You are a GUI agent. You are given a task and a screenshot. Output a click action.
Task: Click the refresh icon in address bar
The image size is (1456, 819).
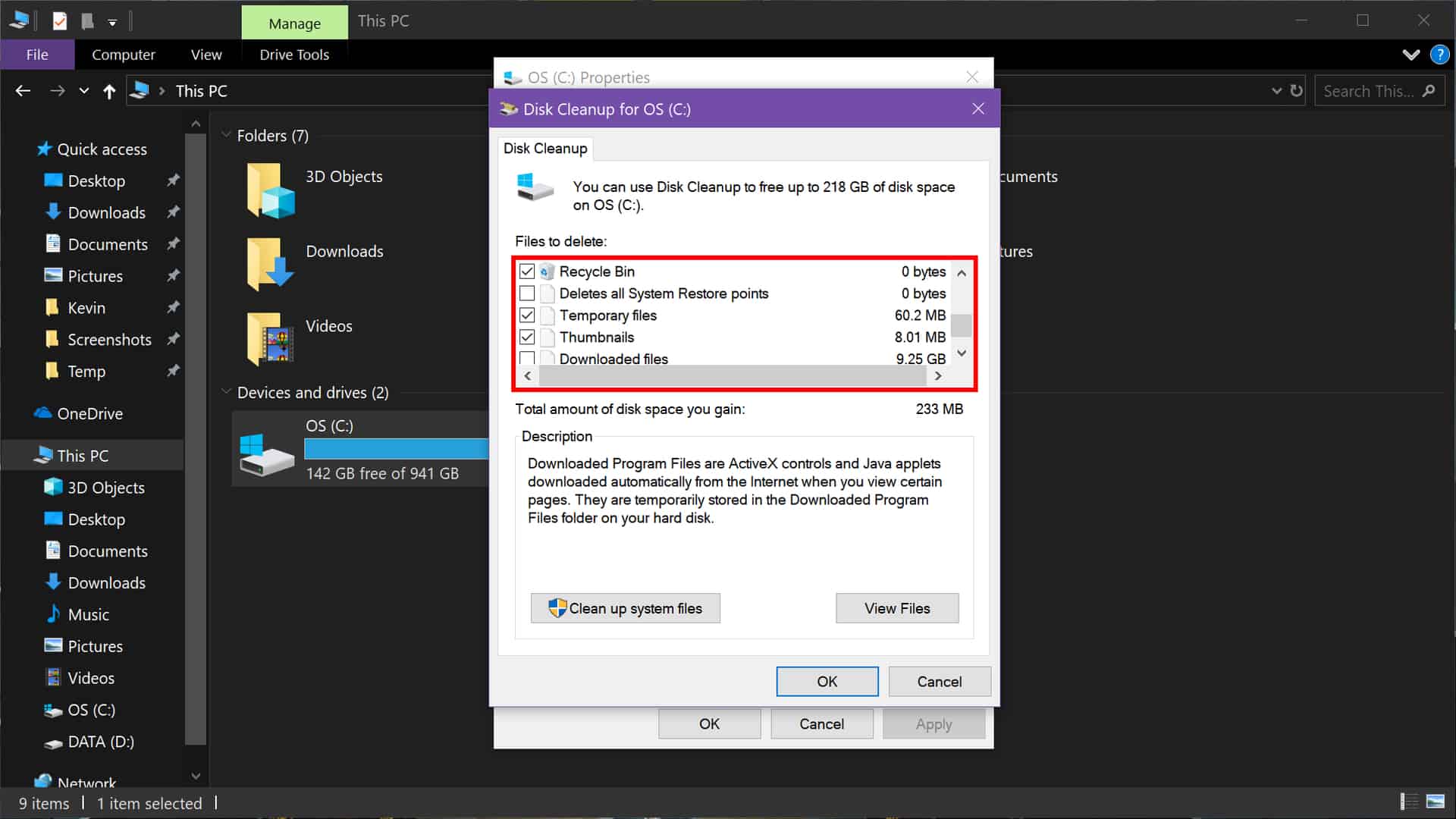click(1297, 91)
